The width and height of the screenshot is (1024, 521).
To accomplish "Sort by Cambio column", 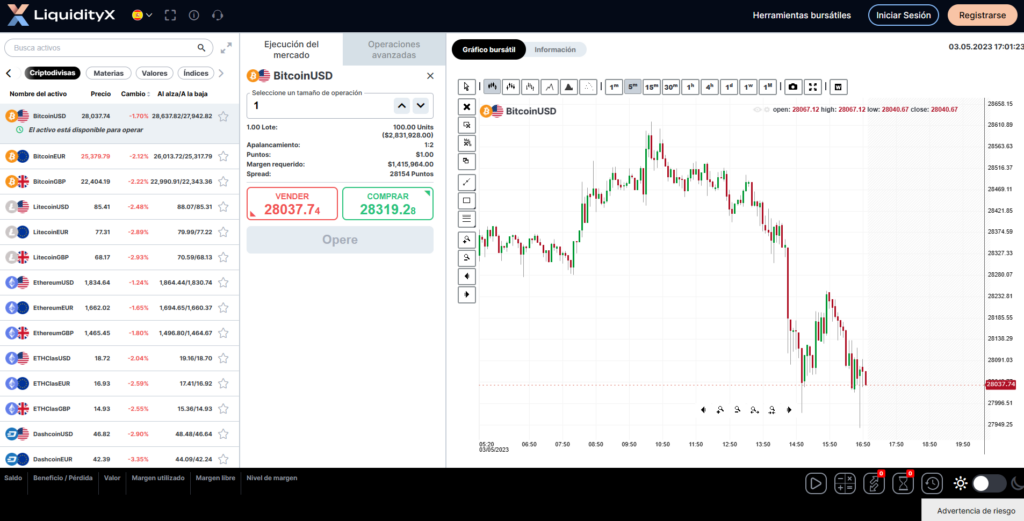I will (x=135, y=94).
